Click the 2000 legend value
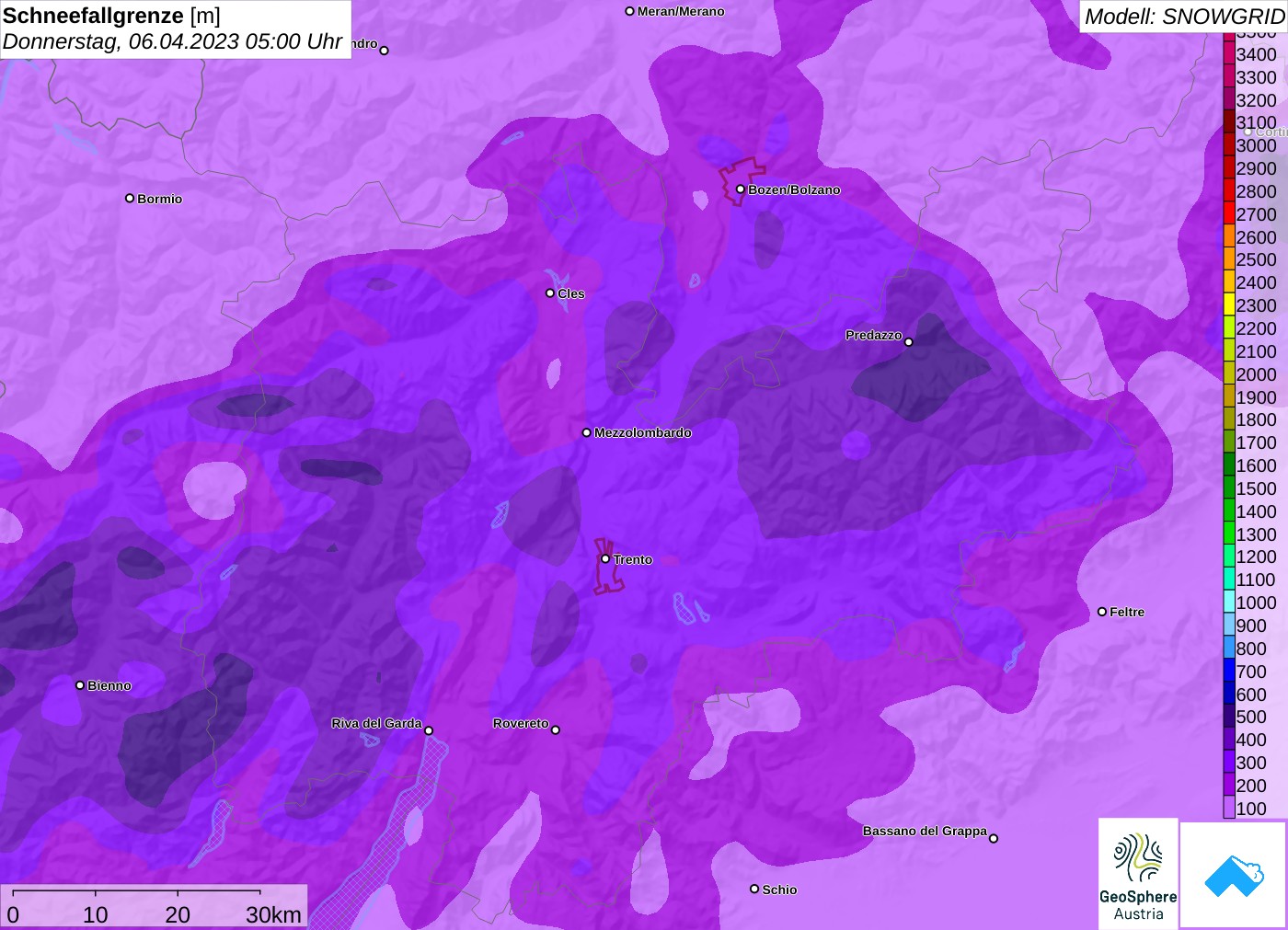 (x=1256, y=374)
